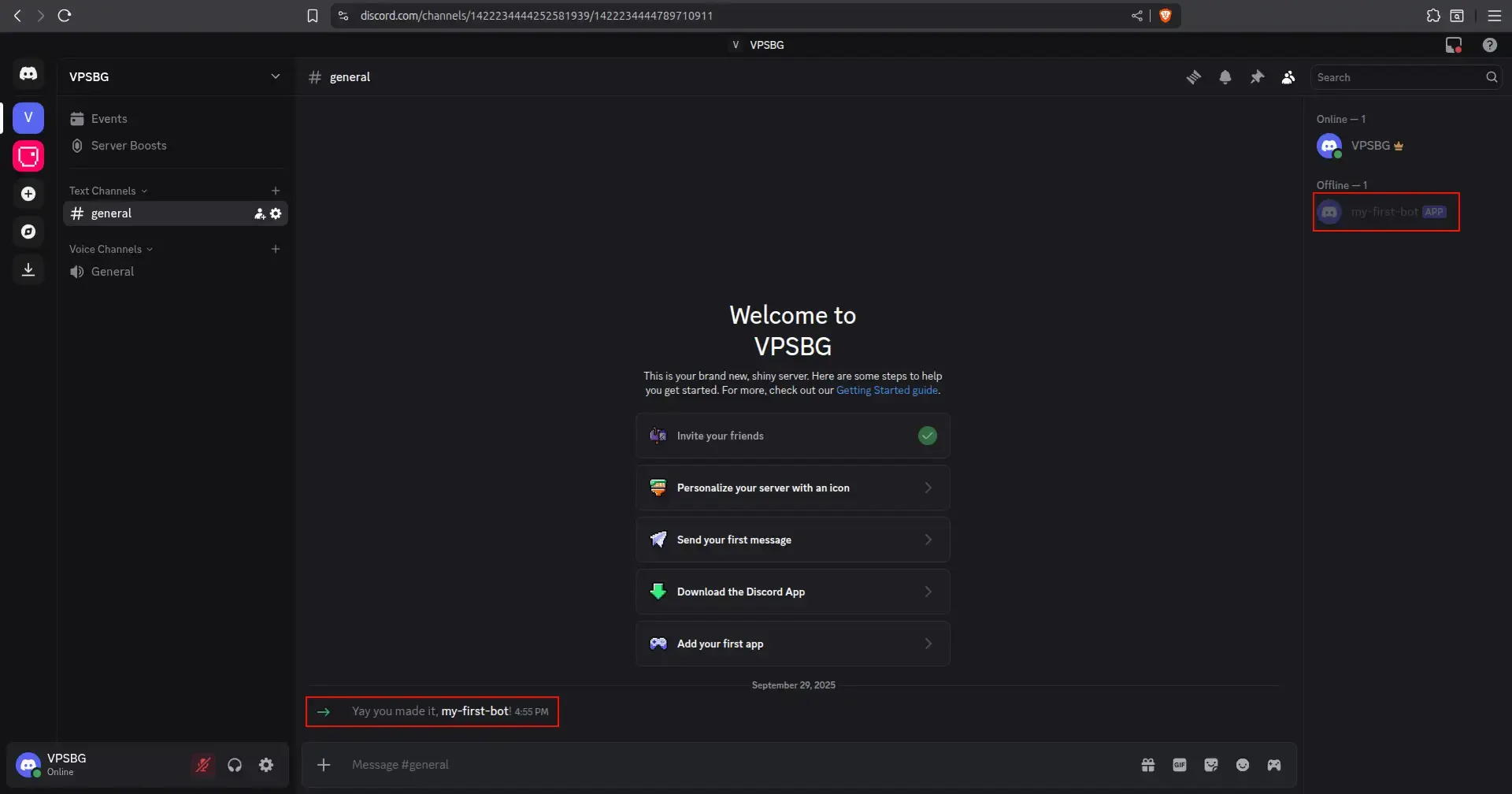Image resolution: width=1512 pixels, height=794 pixels.
Task: Unmute the microphone in user panel
Action: (203, 765)
